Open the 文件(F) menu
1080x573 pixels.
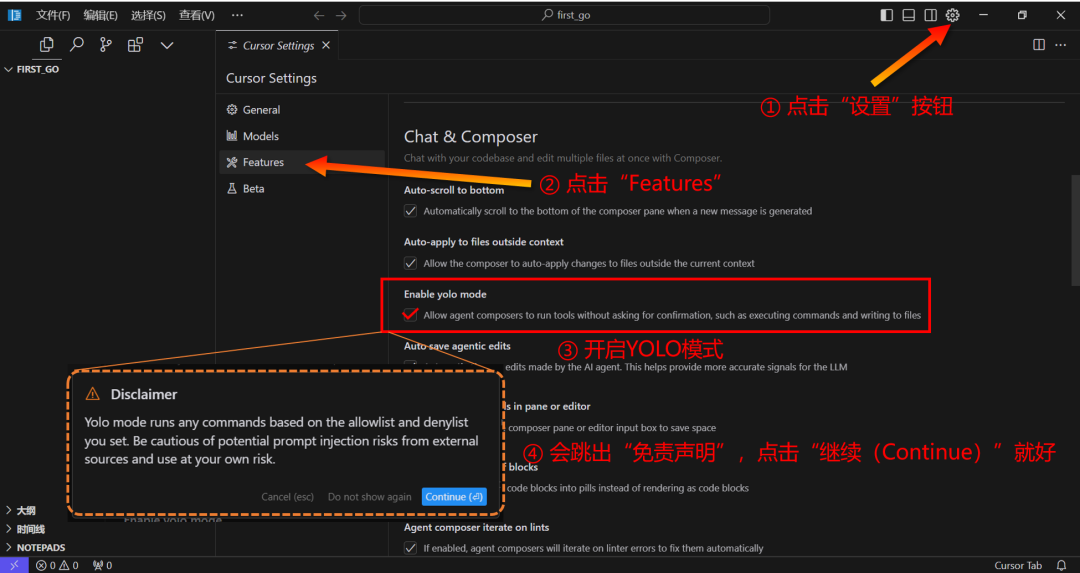tap(53, 15)
